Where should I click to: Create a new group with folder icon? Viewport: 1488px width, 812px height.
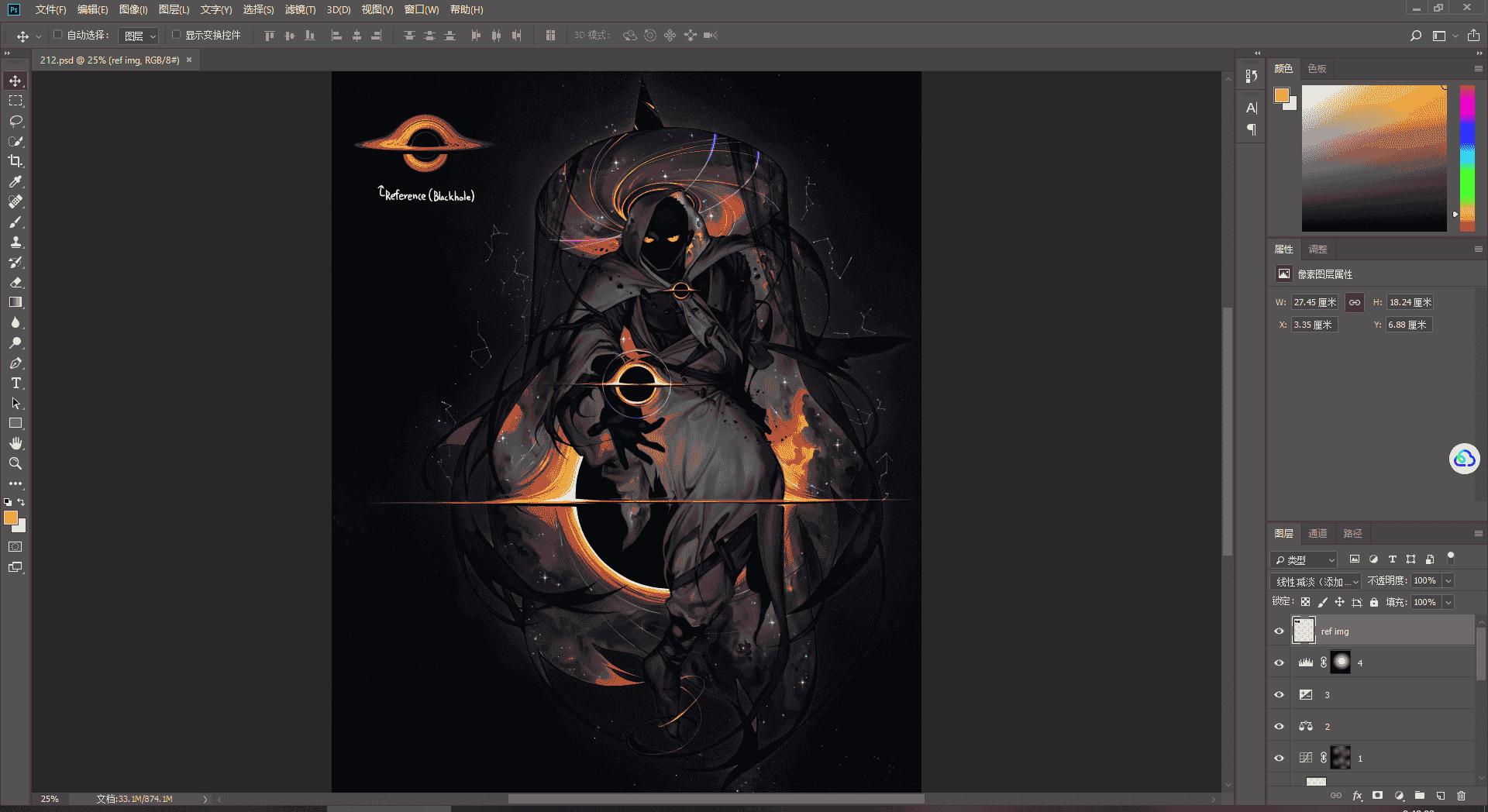tap(1420, 796)
